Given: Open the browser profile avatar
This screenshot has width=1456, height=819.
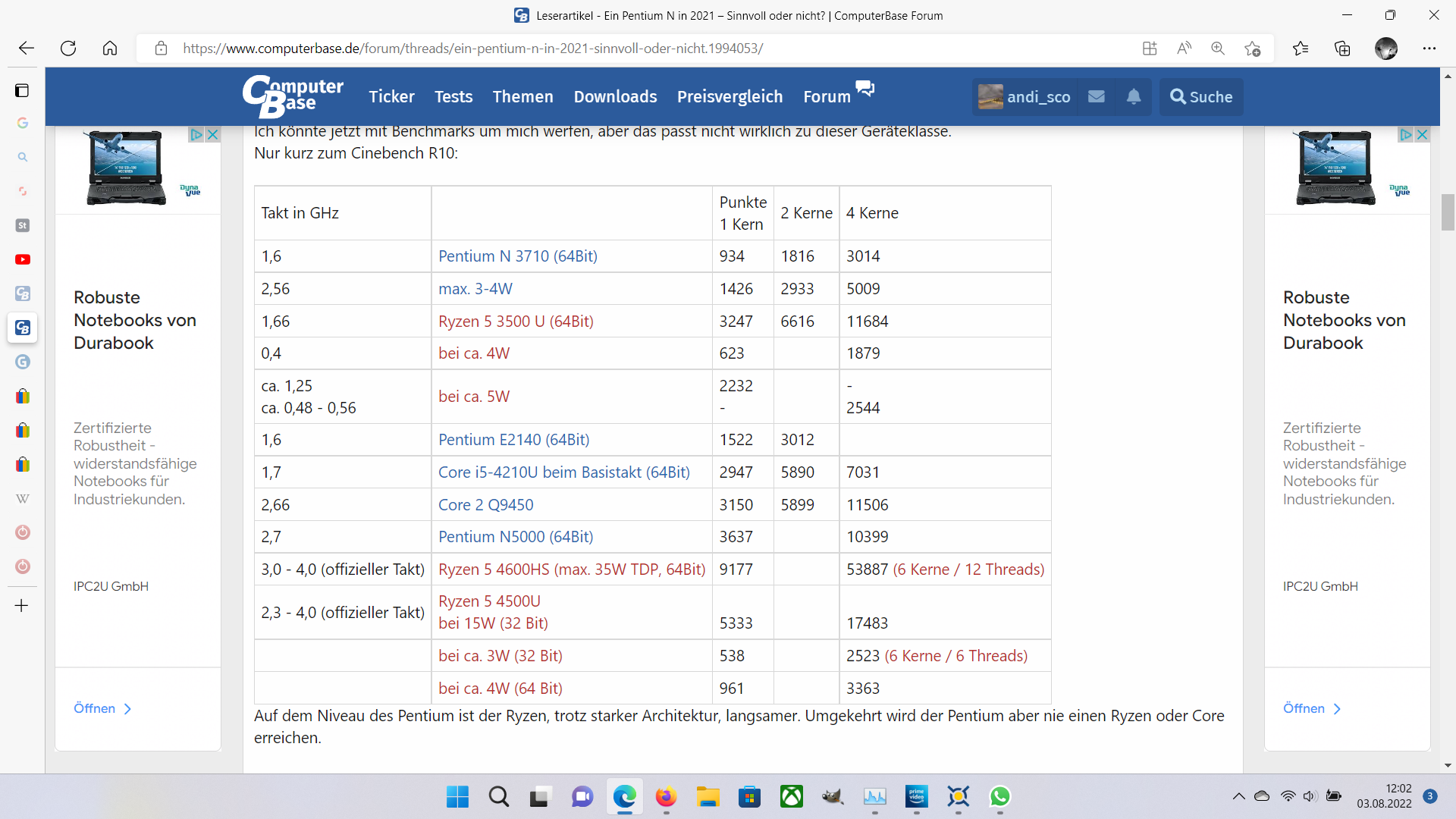Looking at the screenshot, I should point(1386,49).
